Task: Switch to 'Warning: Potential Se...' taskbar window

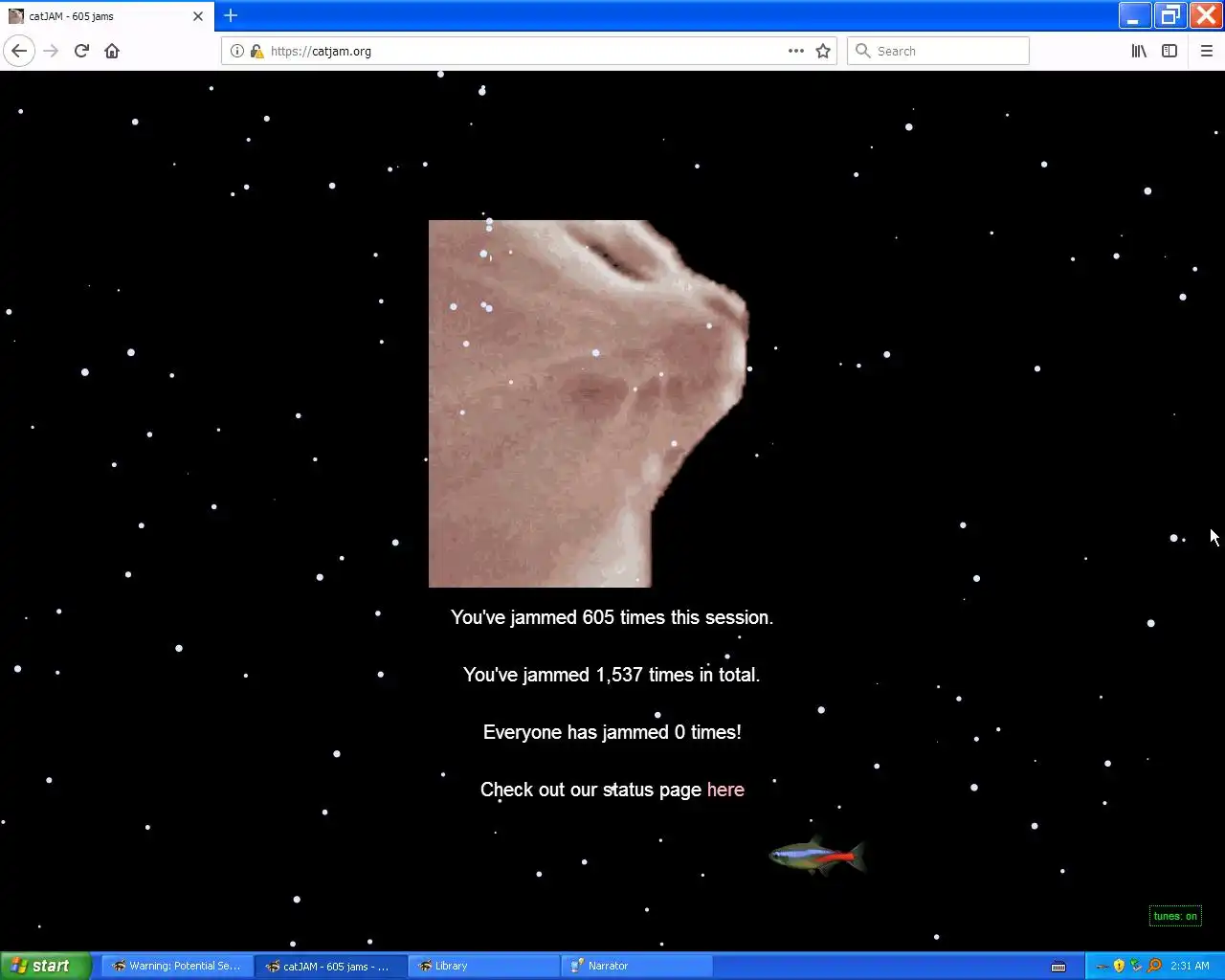Action: (x=177, y=966)
